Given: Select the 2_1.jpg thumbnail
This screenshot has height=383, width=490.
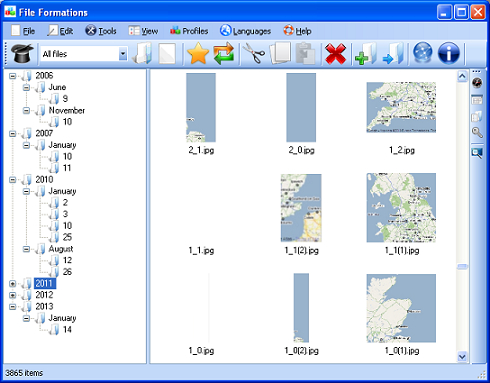Looking at the screenshot, I should click(x=201, y=108).
